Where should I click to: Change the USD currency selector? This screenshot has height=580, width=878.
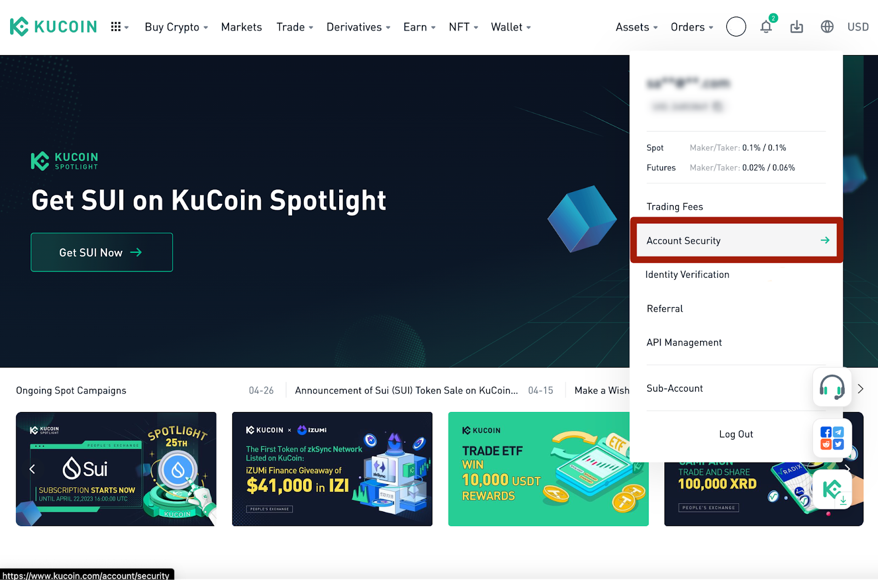pyautogui.click(x=858, y=27)
